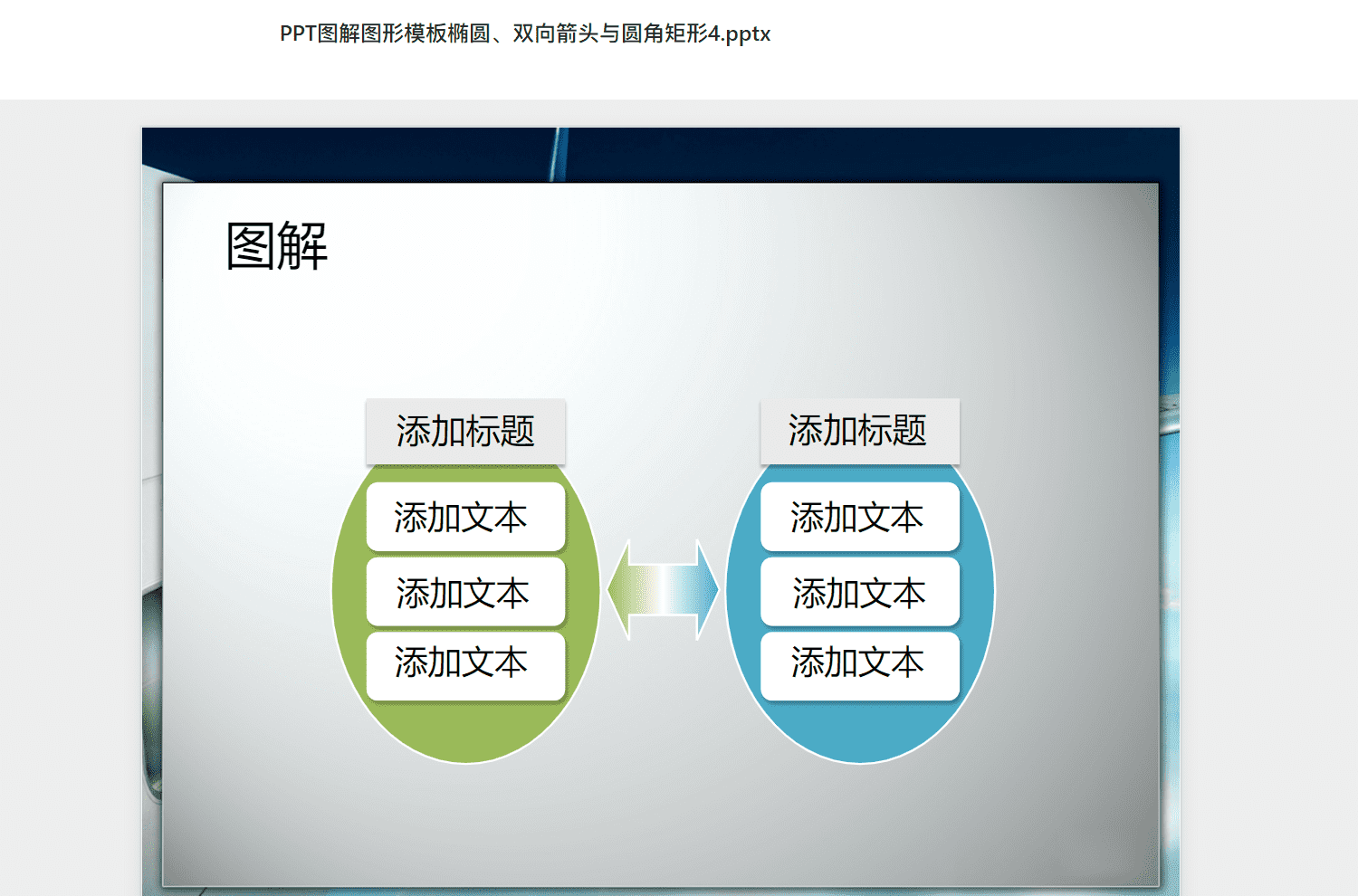Select the first 添加文本 box in the blue ellipse
This screenshot has width=1358, height=896.
pos(859,517)
